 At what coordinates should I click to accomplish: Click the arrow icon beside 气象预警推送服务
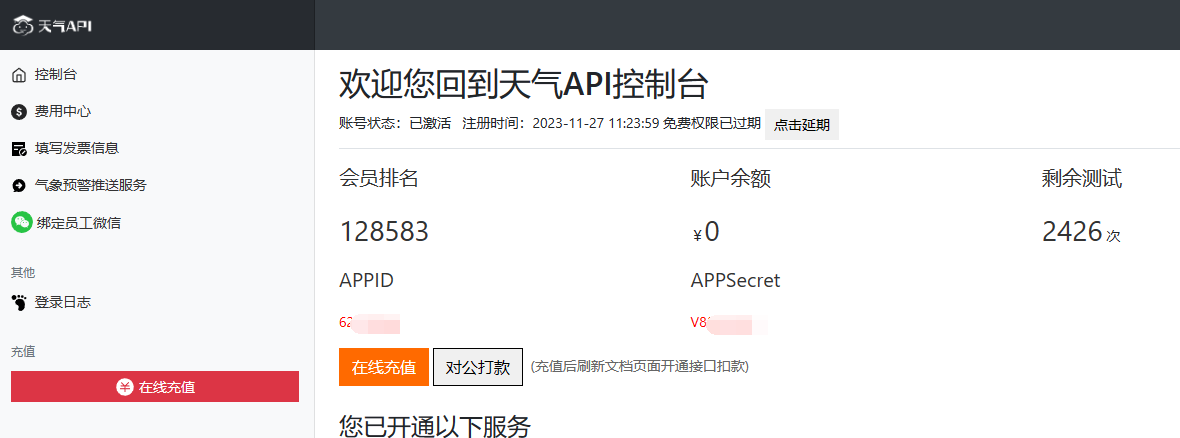[19, 185]
